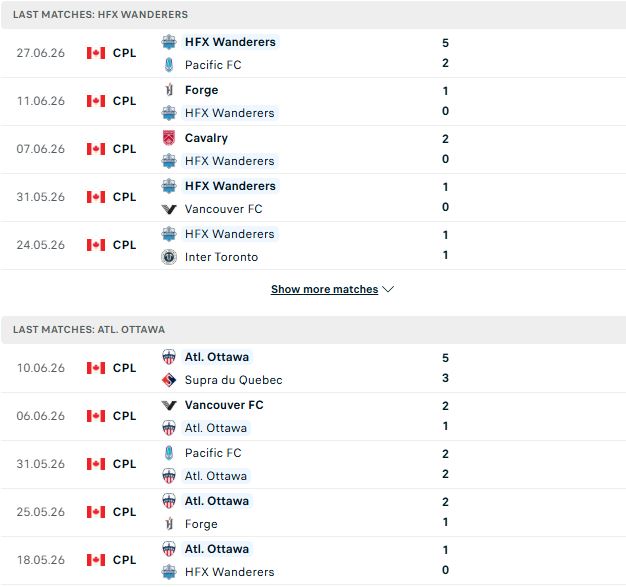Screen dimensions: 626x587
Task: Open Pacific FC vs Atl. Ottawa 2-2 match
Action: pyautogui.click(x=313, y=464)
